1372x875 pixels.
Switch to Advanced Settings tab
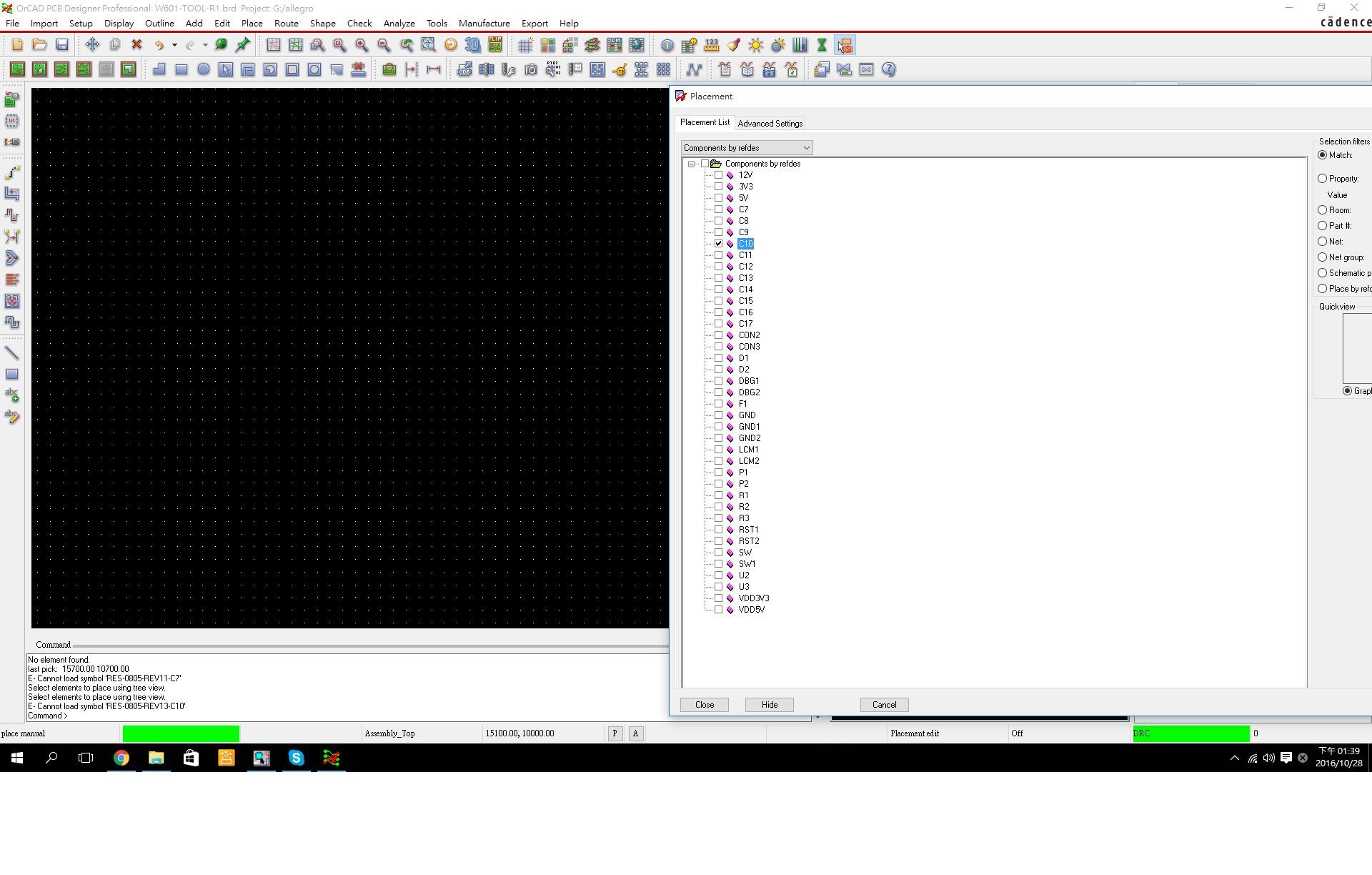coord(770,124)
